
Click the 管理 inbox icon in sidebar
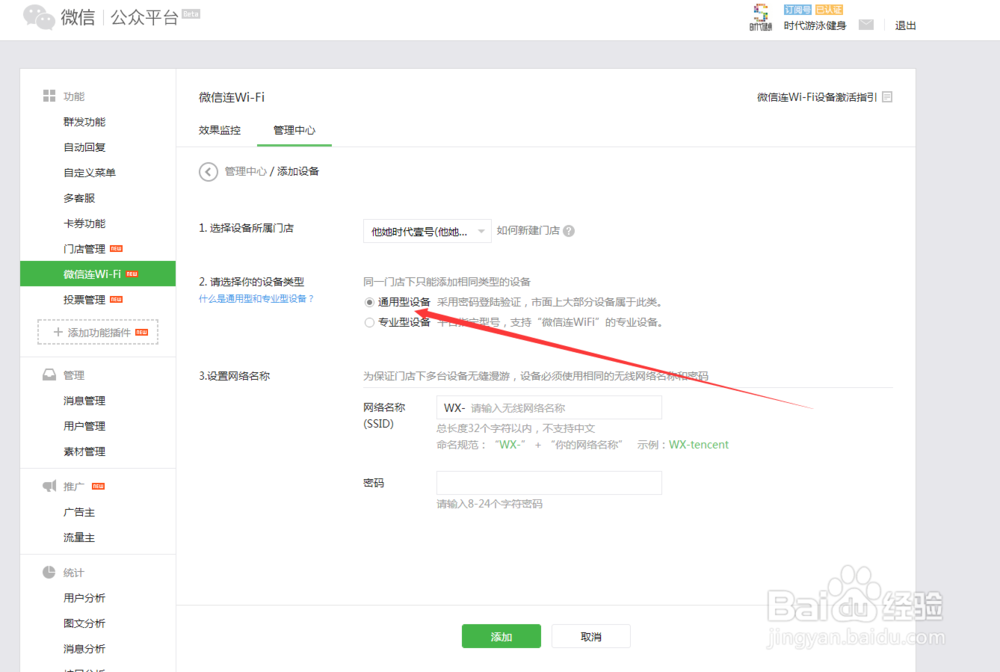tap(49, 375)
